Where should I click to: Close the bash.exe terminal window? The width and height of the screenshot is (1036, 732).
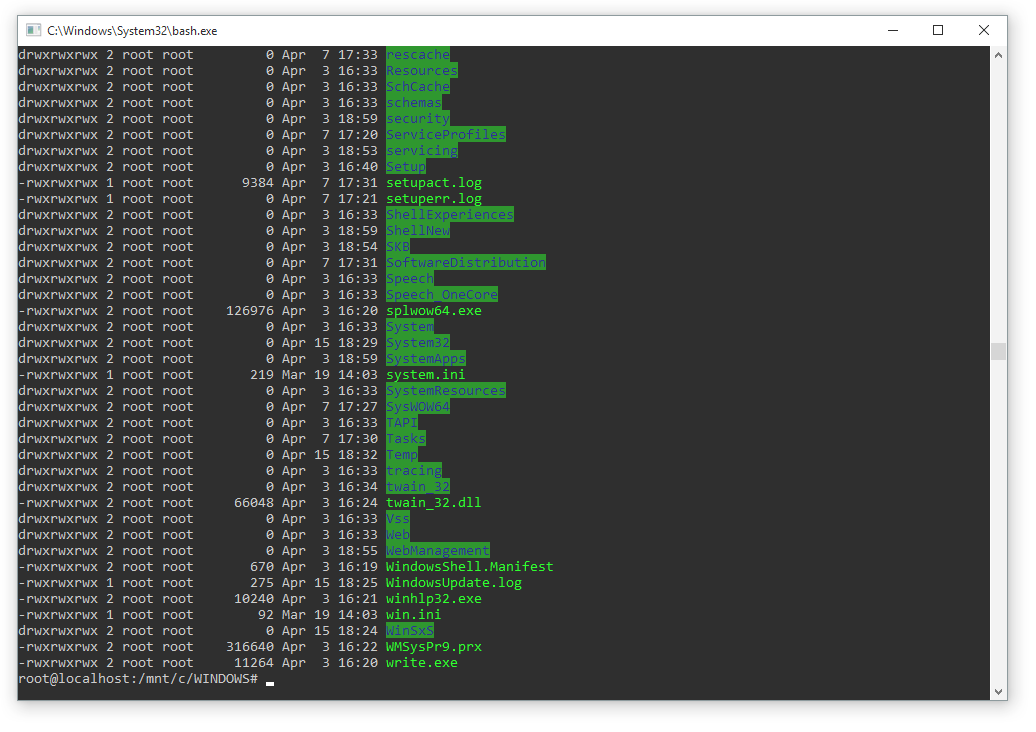click(984, 31)
